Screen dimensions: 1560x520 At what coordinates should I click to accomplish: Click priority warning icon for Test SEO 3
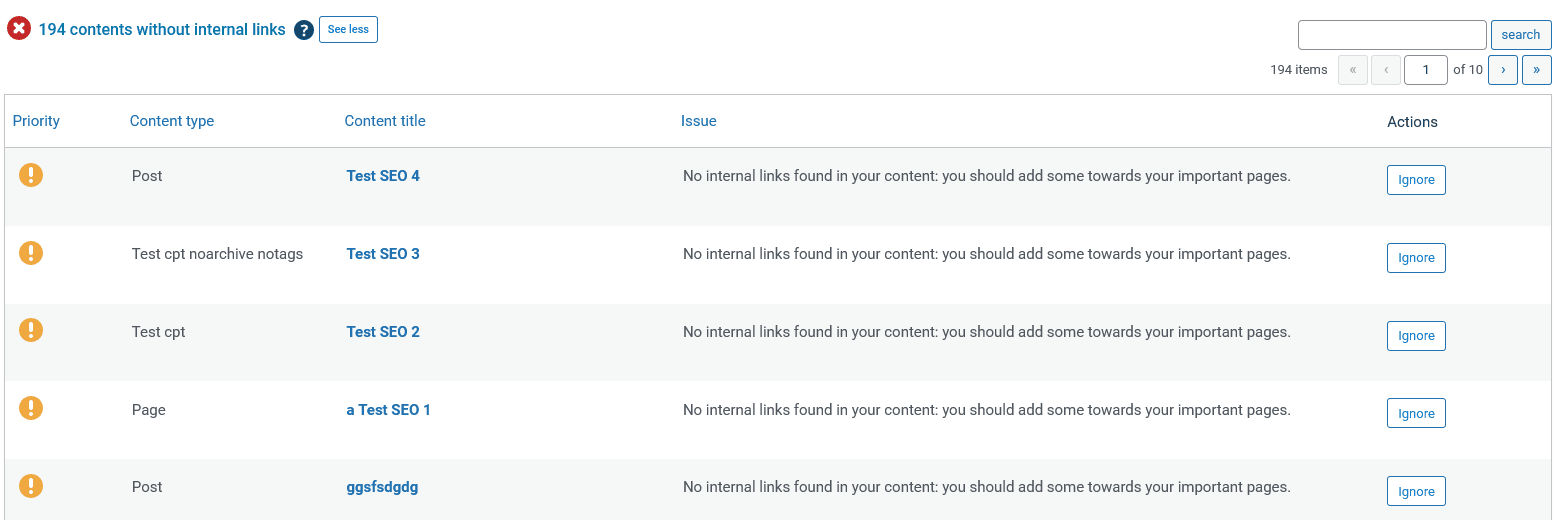pyautogui.click(x=31, y=254)
